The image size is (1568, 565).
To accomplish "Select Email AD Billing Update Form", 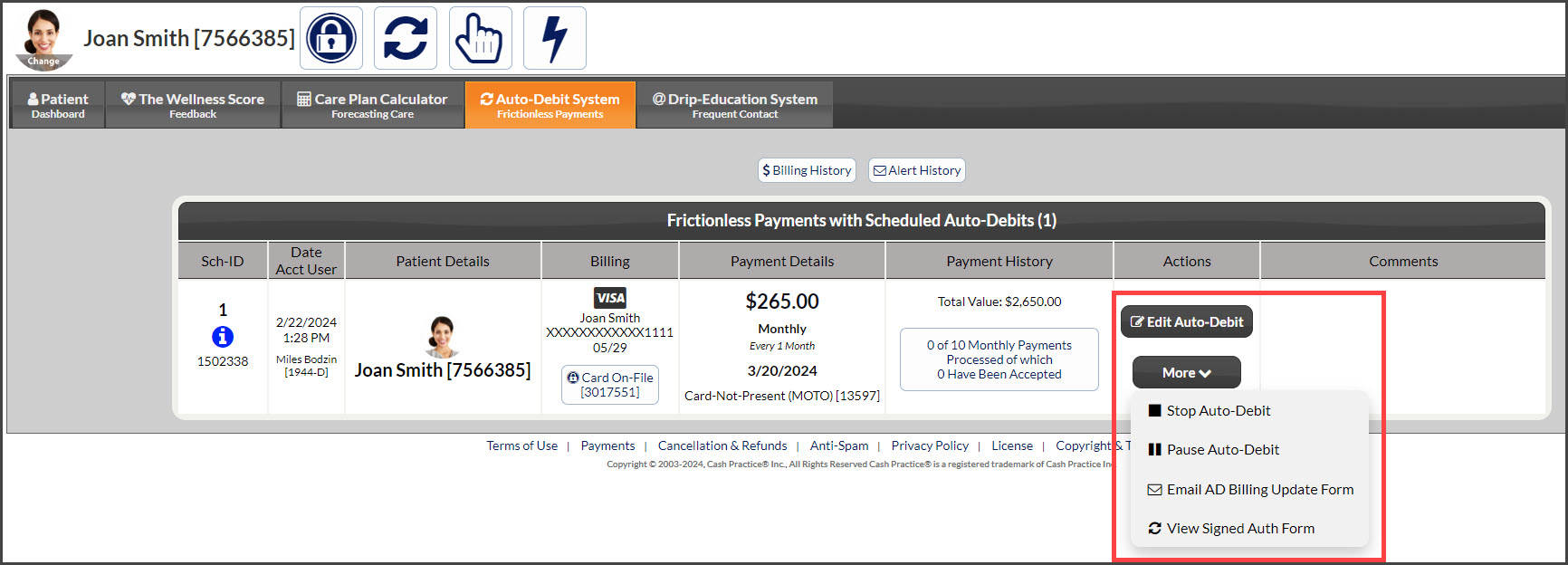I will tap(1251, 489).
